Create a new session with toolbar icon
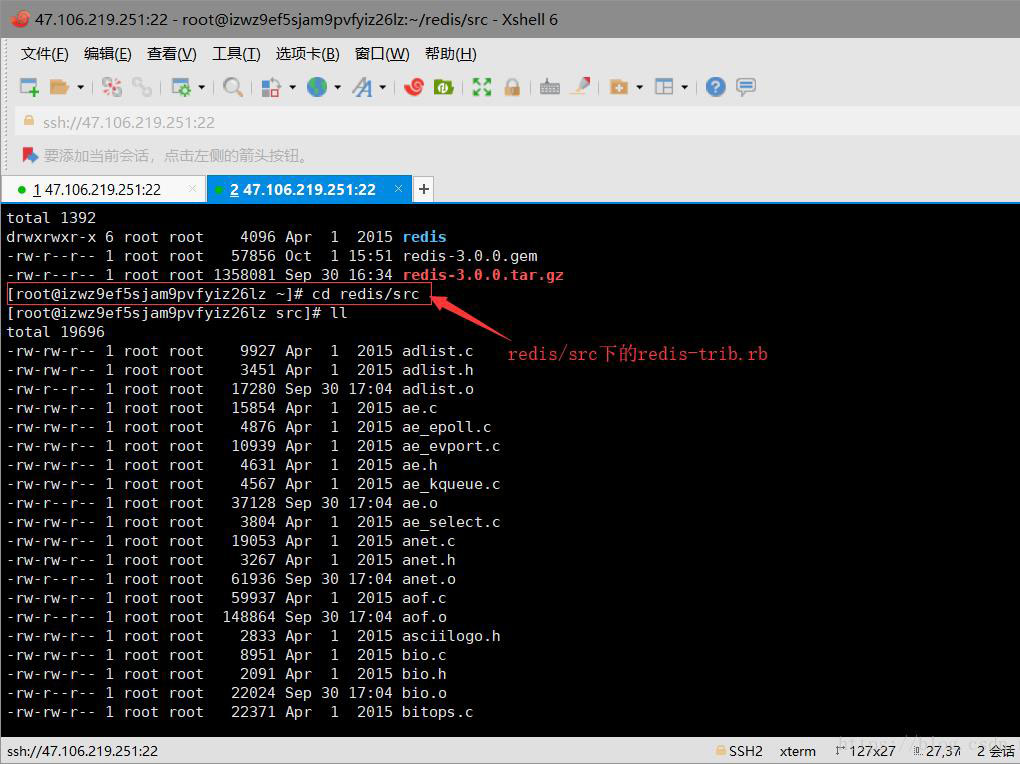The height and width of the screenshot is (764, 1020). [x=29, y=87]
